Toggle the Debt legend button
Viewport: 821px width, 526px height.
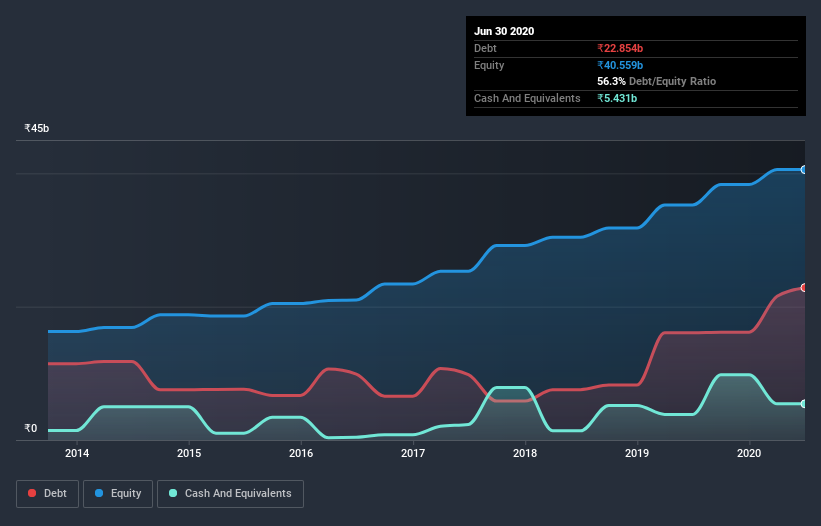(x=47, y=494)
